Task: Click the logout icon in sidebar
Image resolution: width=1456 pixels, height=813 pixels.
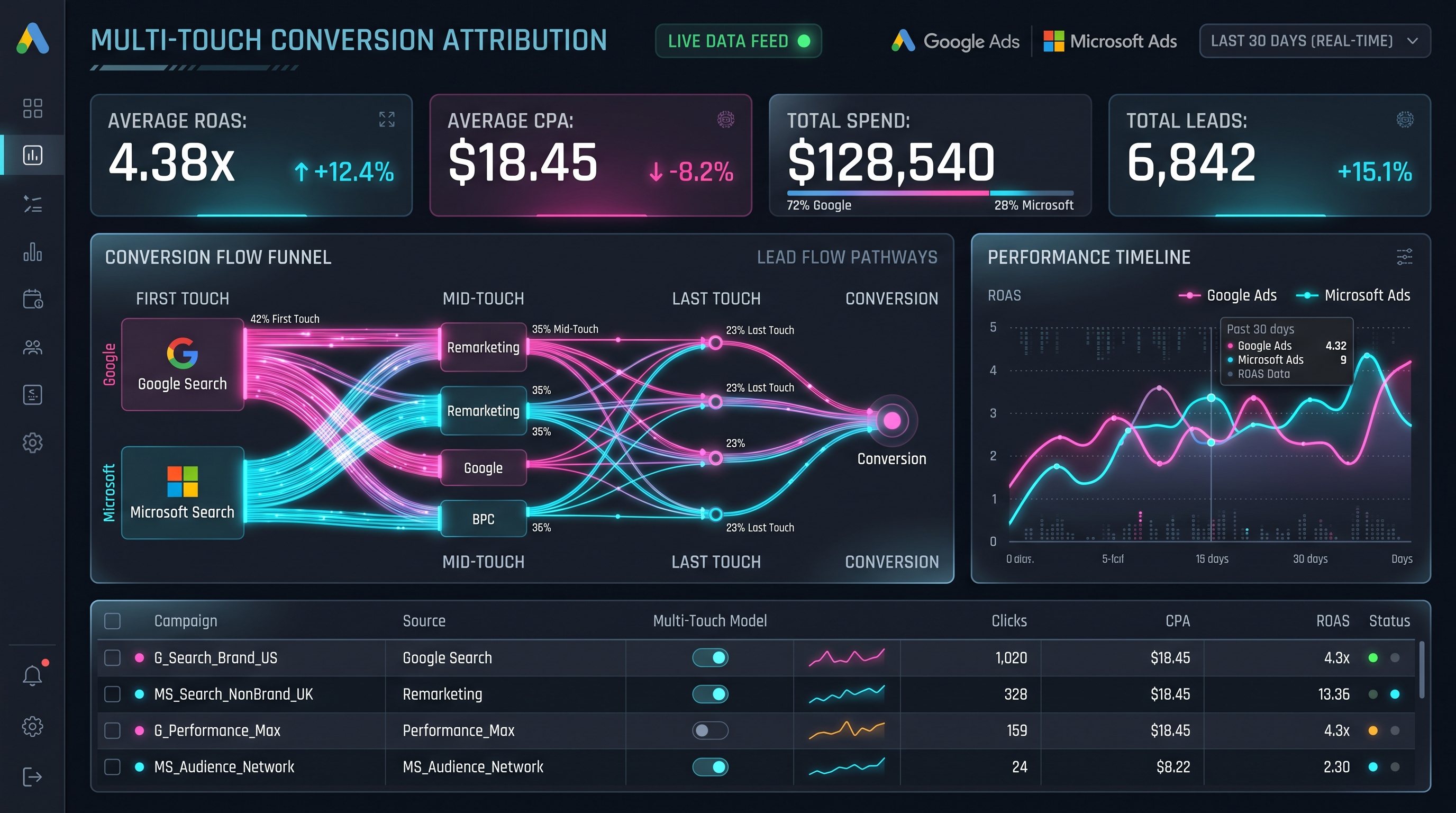Action: coord(33,776)
